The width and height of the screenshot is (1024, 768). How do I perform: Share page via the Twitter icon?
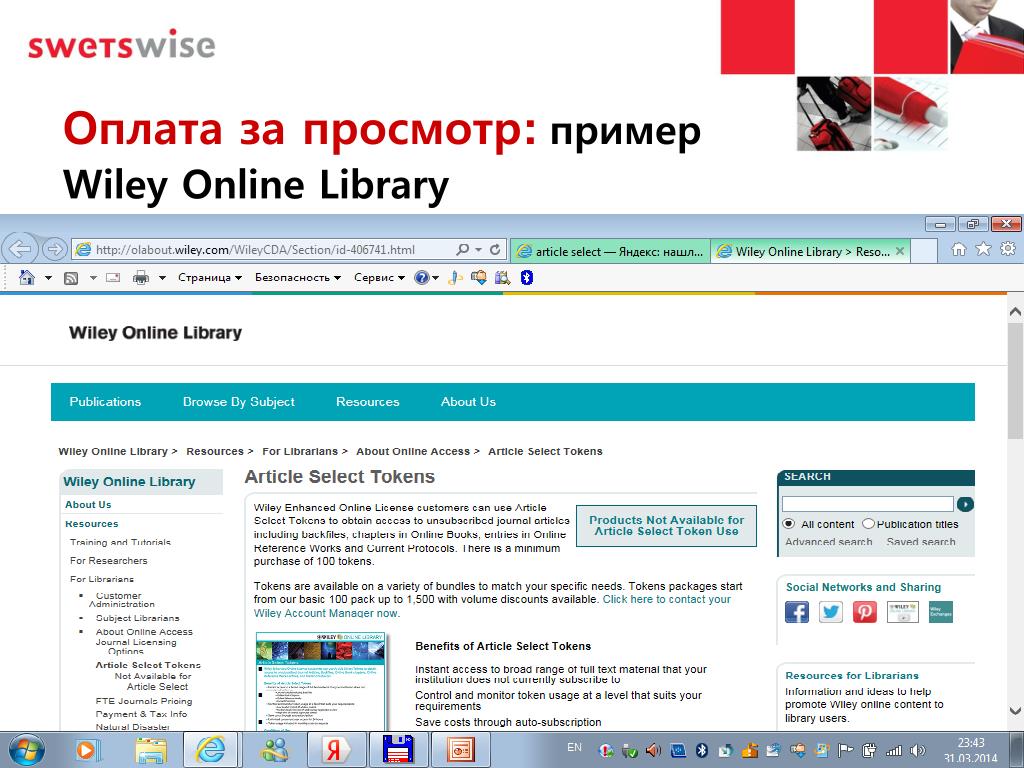click(831, 612)
